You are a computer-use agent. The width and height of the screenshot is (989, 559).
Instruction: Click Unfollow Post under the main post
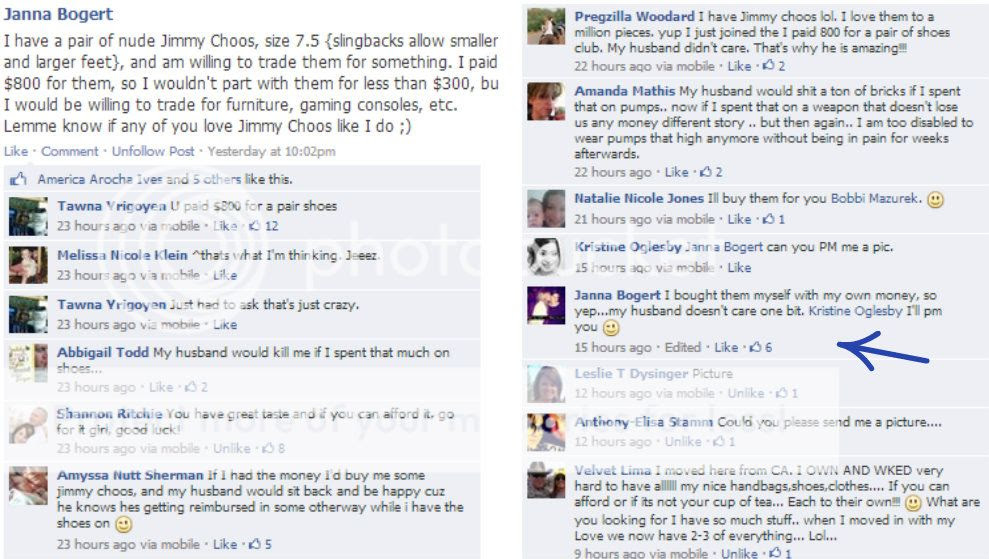pos(153,151)
